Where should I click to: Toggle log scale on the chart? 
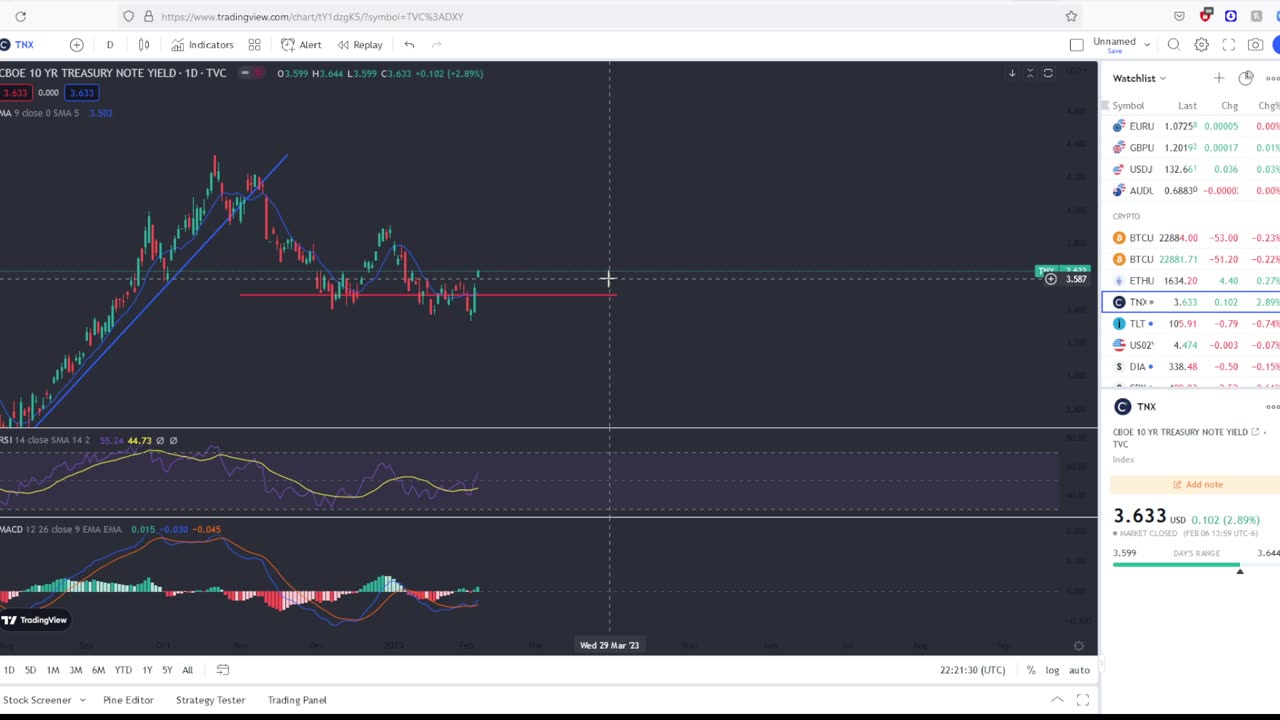[1052, 670]
